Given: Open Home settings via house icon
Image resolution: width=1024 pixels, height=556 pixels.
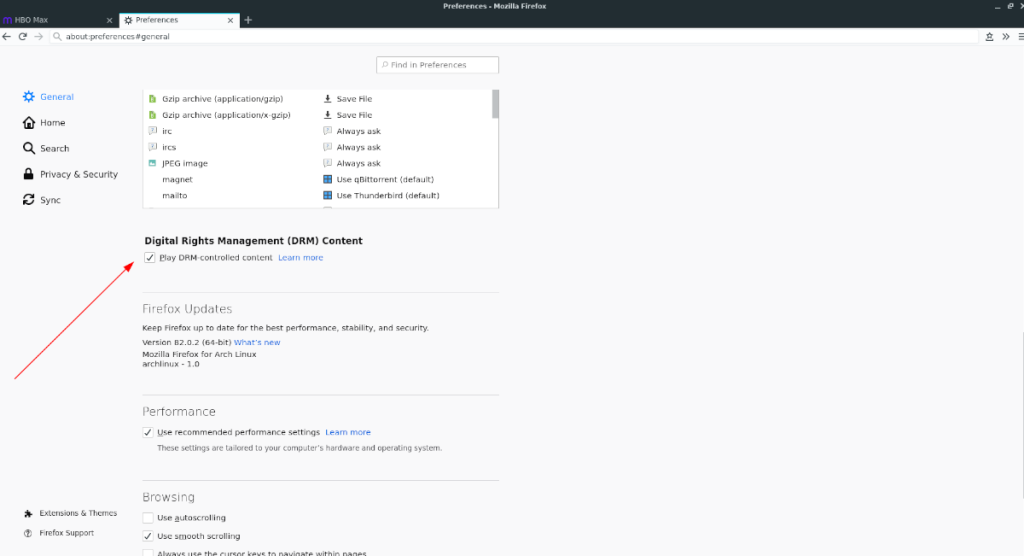Looking at the screenshot, I should coord(29,122).
